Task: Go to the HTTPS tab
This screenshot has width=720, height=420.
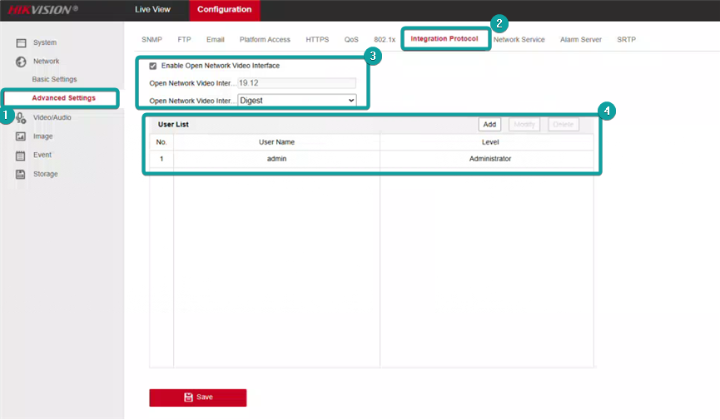Action: point(317,39)
